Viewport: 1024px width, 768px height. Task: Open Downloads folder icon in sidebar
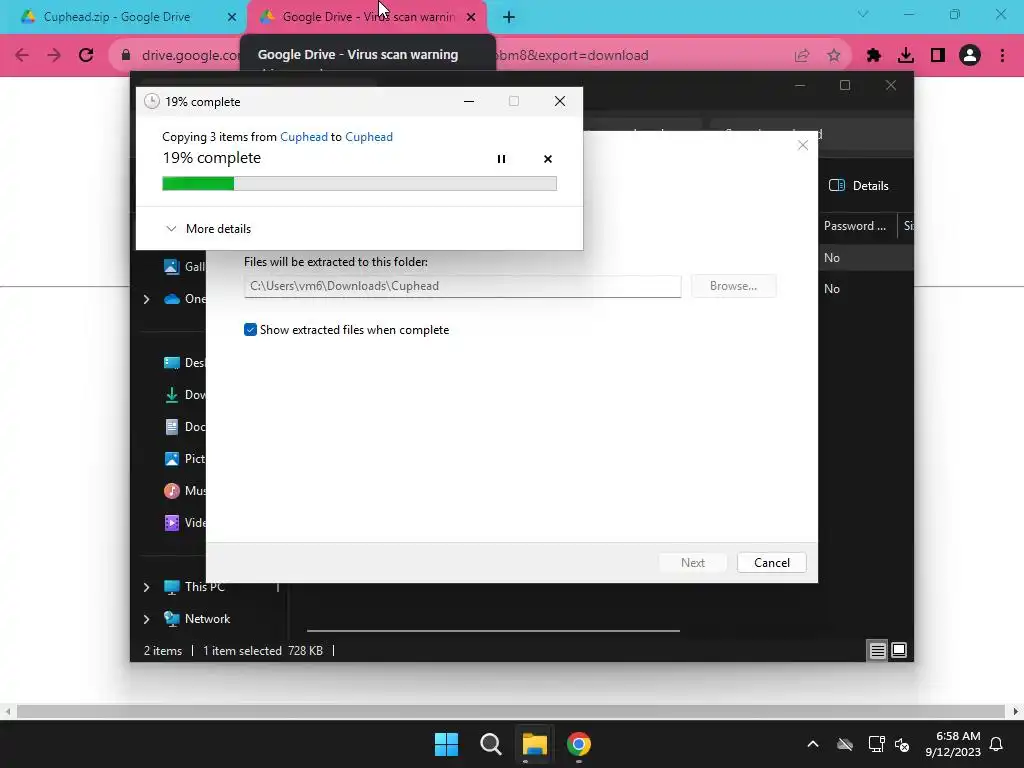172,394
